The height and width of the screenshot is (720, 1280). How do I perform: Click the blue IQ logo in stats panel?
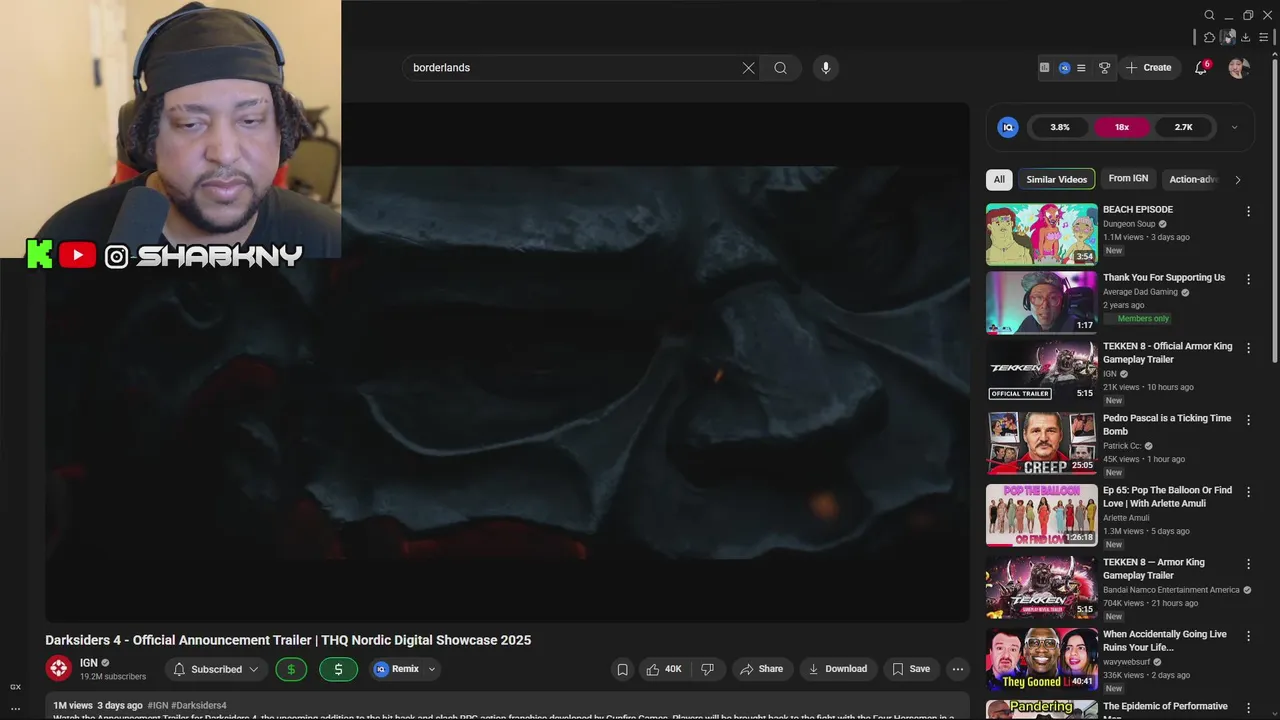tap(1008, 127)
